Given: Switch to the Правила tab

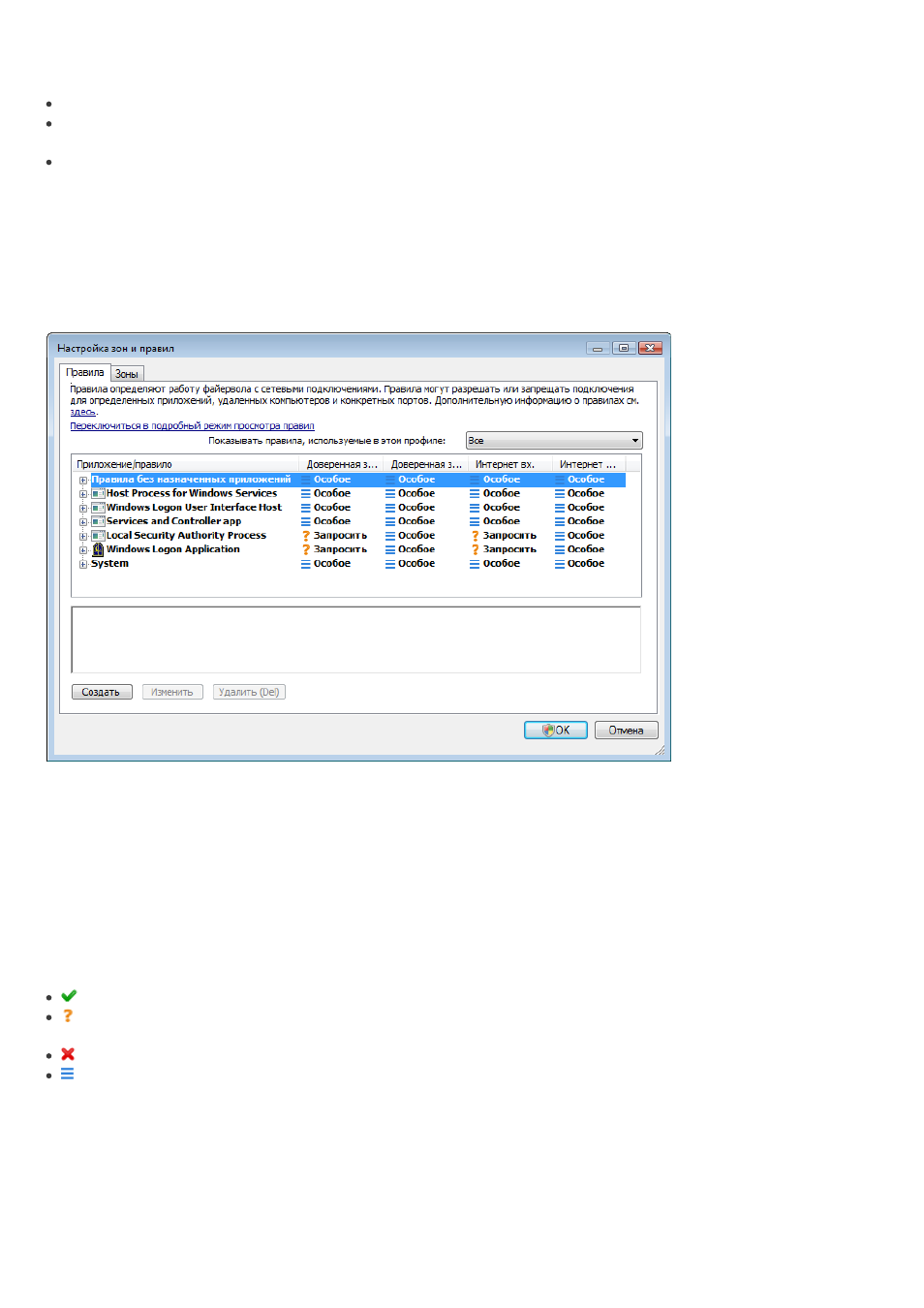Looking at the screenshot, I should (x=85, y=373).
